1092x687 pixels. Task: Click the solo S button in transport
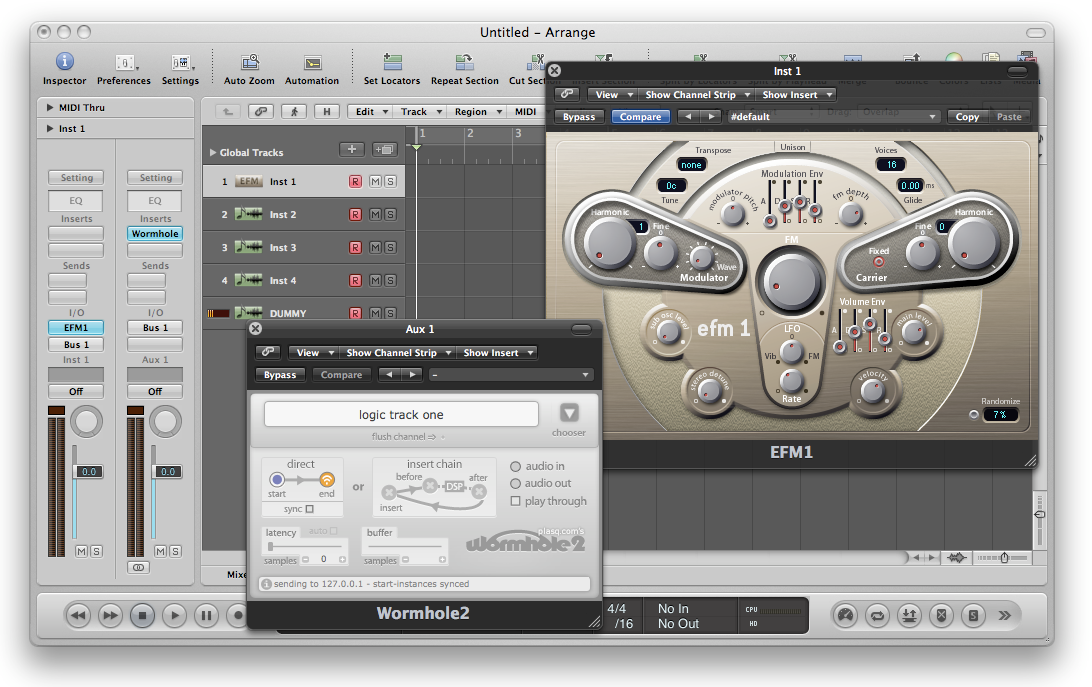974,615
